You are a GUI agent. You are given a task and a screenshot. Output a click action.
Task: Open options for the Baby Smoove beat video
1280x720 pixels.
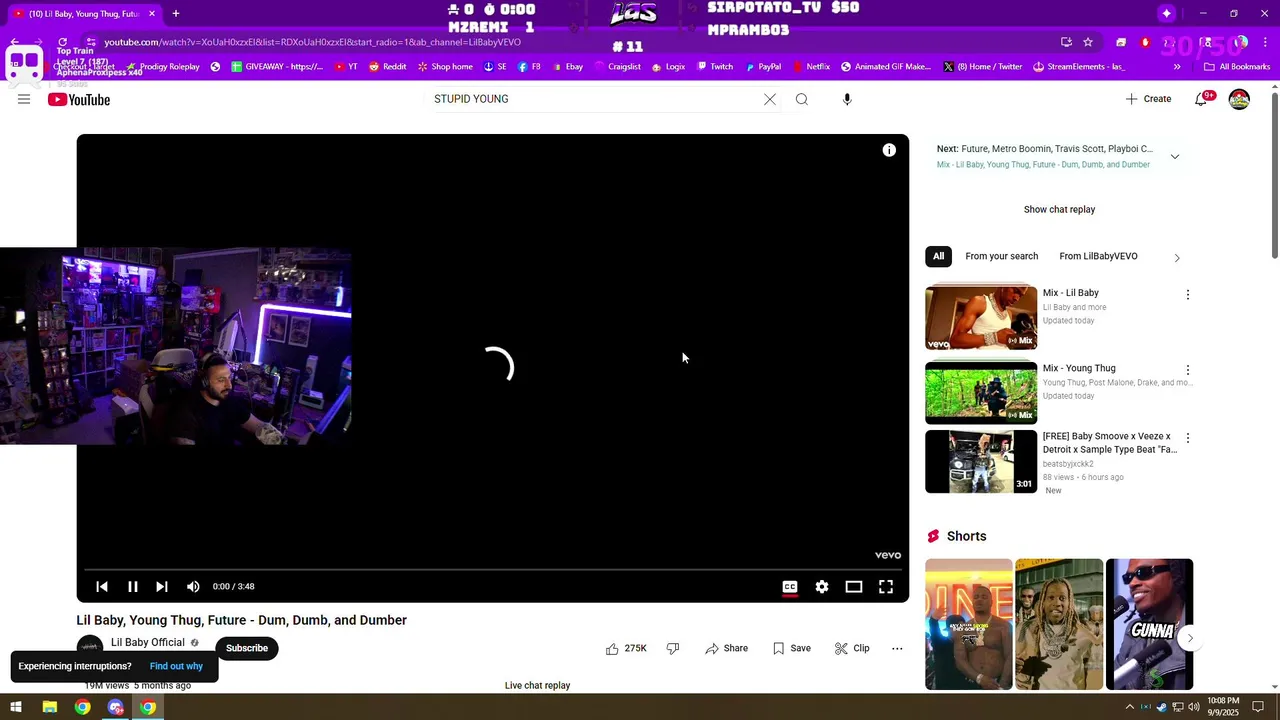[x=1188, y=438]
